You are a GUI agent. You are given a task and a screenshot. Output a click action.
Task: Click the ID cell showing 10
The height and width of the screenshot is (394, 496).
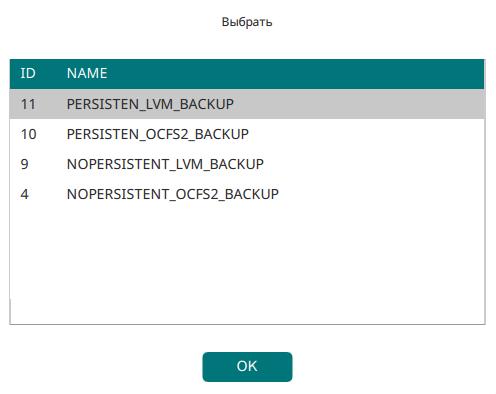28,134
